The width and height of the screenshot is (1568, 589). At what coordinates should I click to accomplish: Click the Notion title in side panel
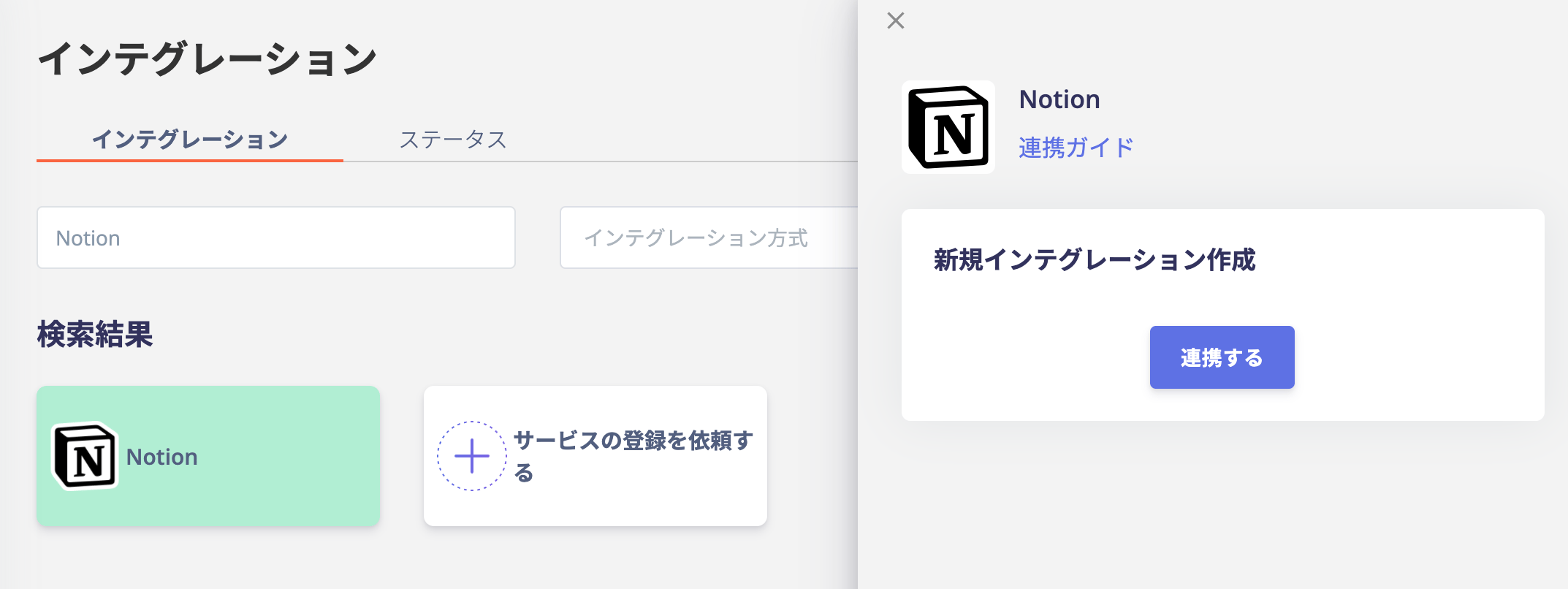point(1059,99)
